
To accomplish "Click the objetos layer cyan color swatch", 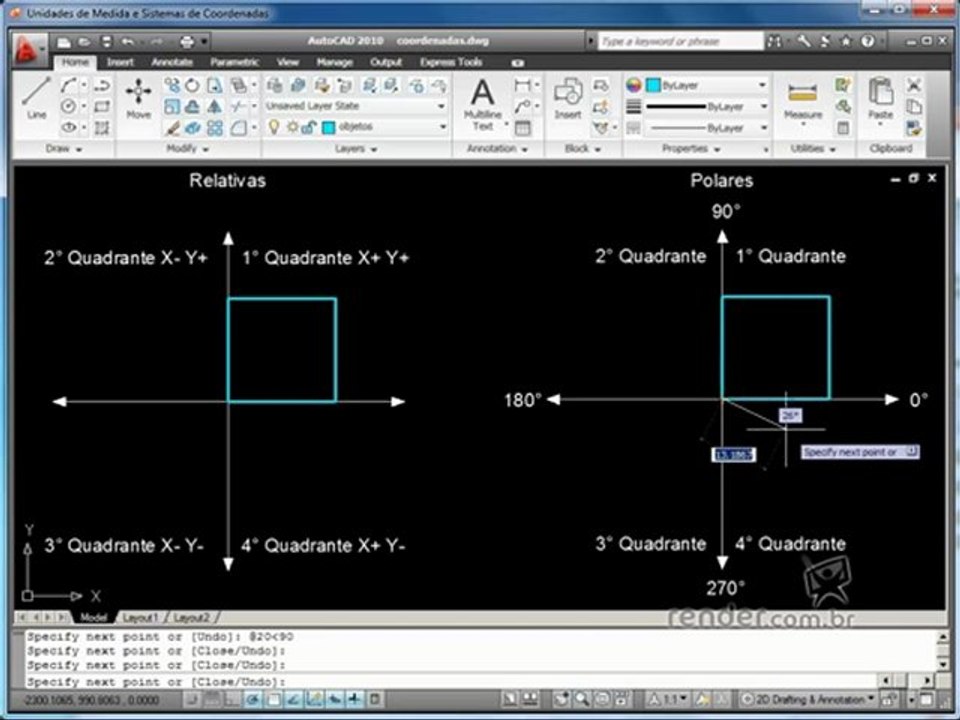I will 329,127.
